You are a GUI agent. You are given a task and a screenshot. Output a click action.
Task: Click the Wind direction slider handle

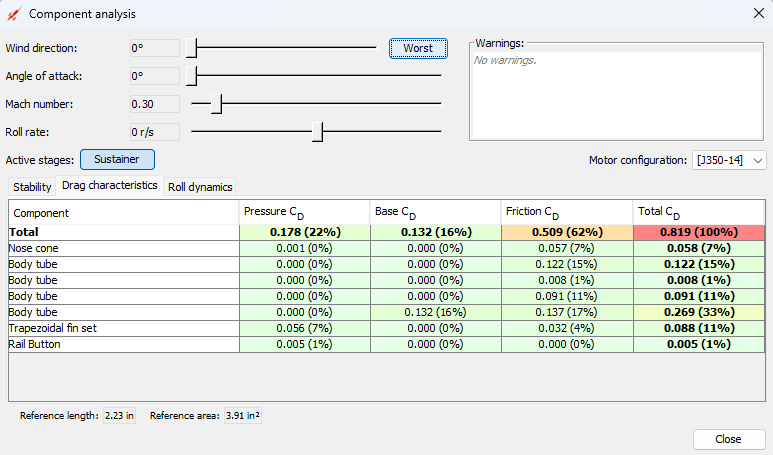click(x=192, y=48)
